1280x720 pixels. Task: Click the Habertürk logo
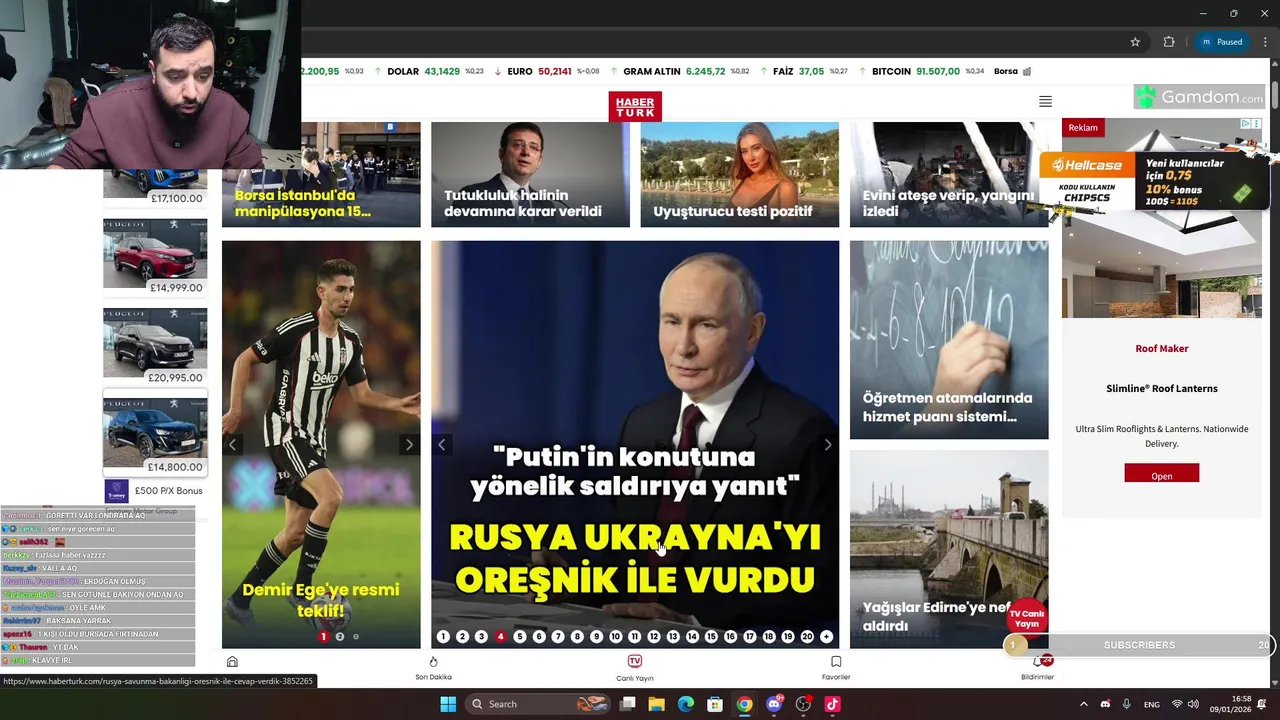pos(635,106)
